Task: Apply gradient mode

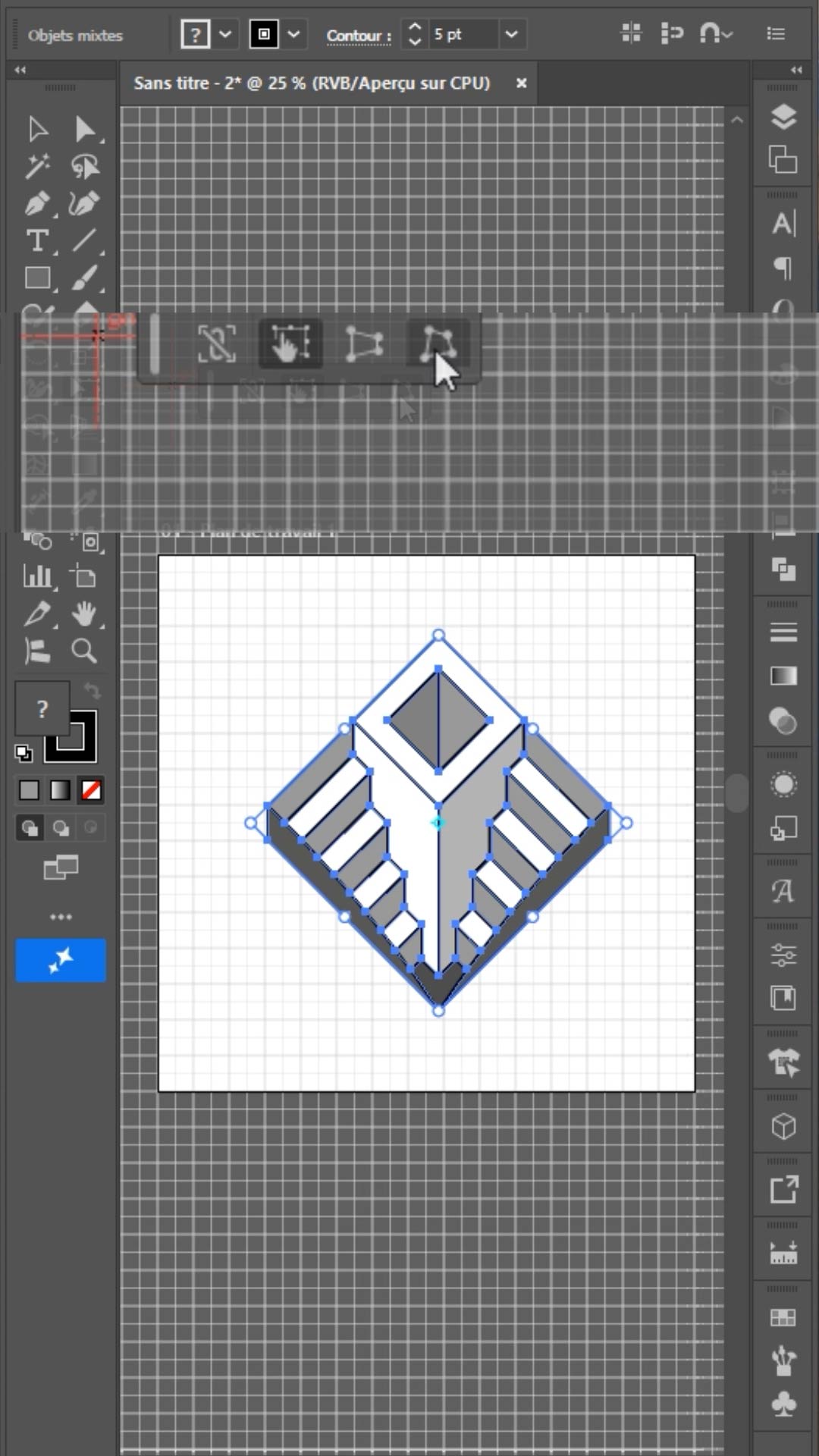Action: point(60,790)
